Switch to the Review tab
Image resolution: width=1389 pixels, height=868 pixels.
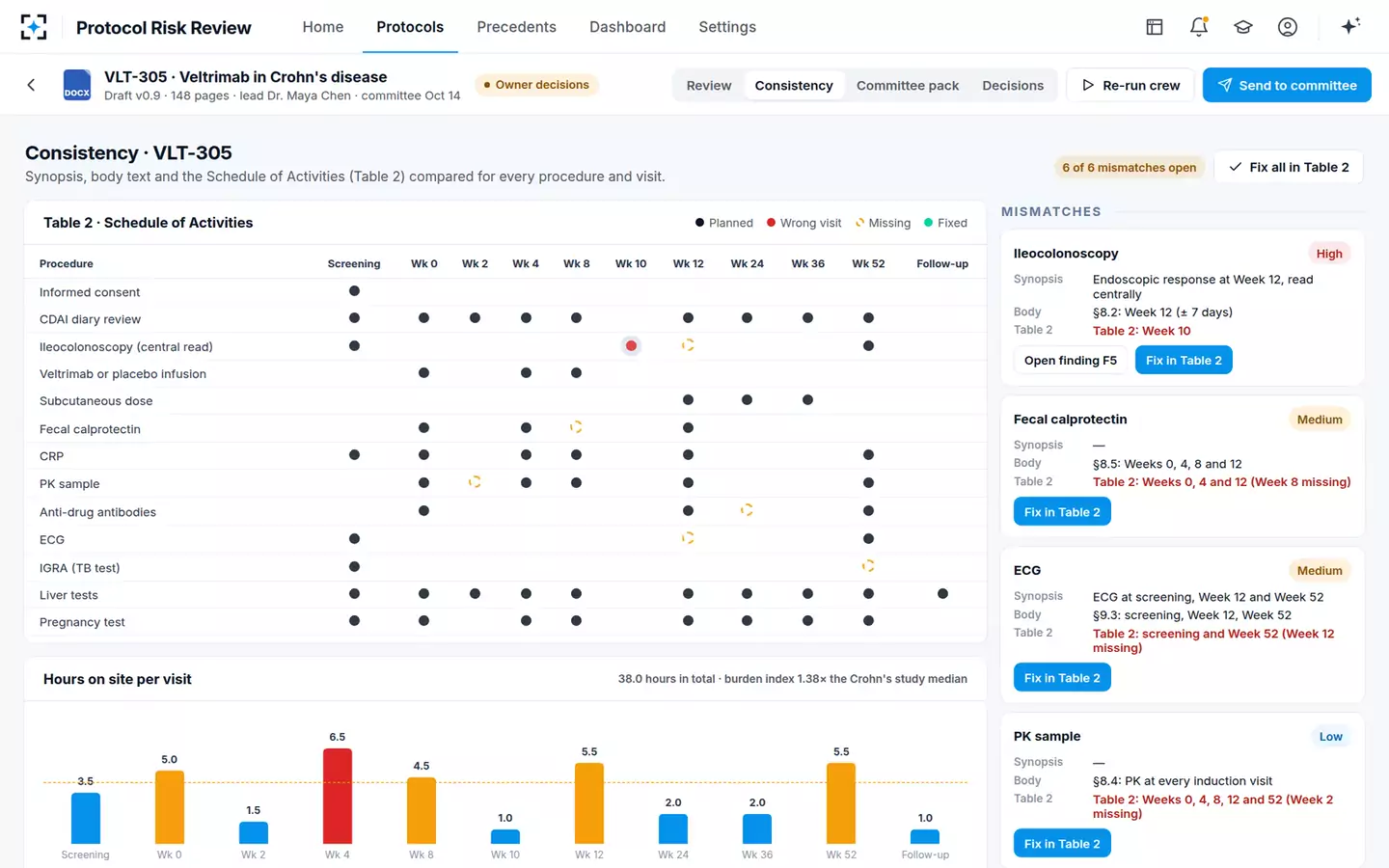pos(709,85)
